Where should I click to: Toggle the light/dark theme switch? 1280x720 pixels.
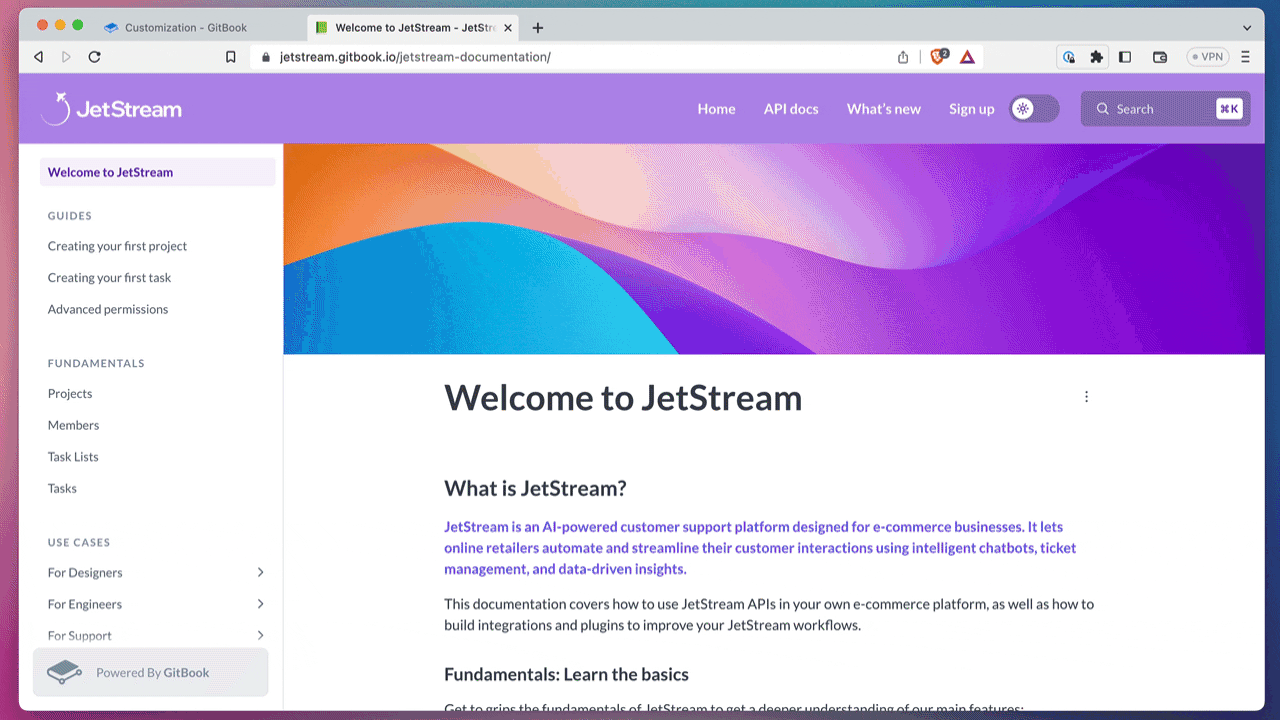pyautogui.click(x=1034, y=109)
